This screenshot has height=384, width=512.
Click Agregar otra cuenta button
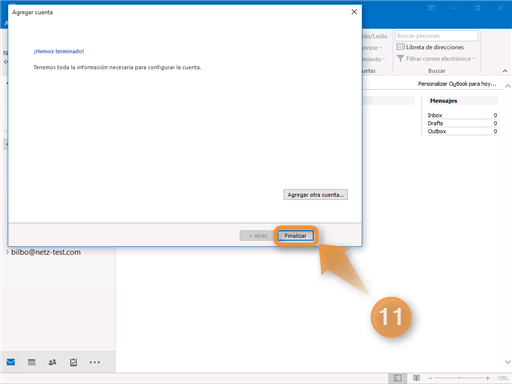click(316, 195)
